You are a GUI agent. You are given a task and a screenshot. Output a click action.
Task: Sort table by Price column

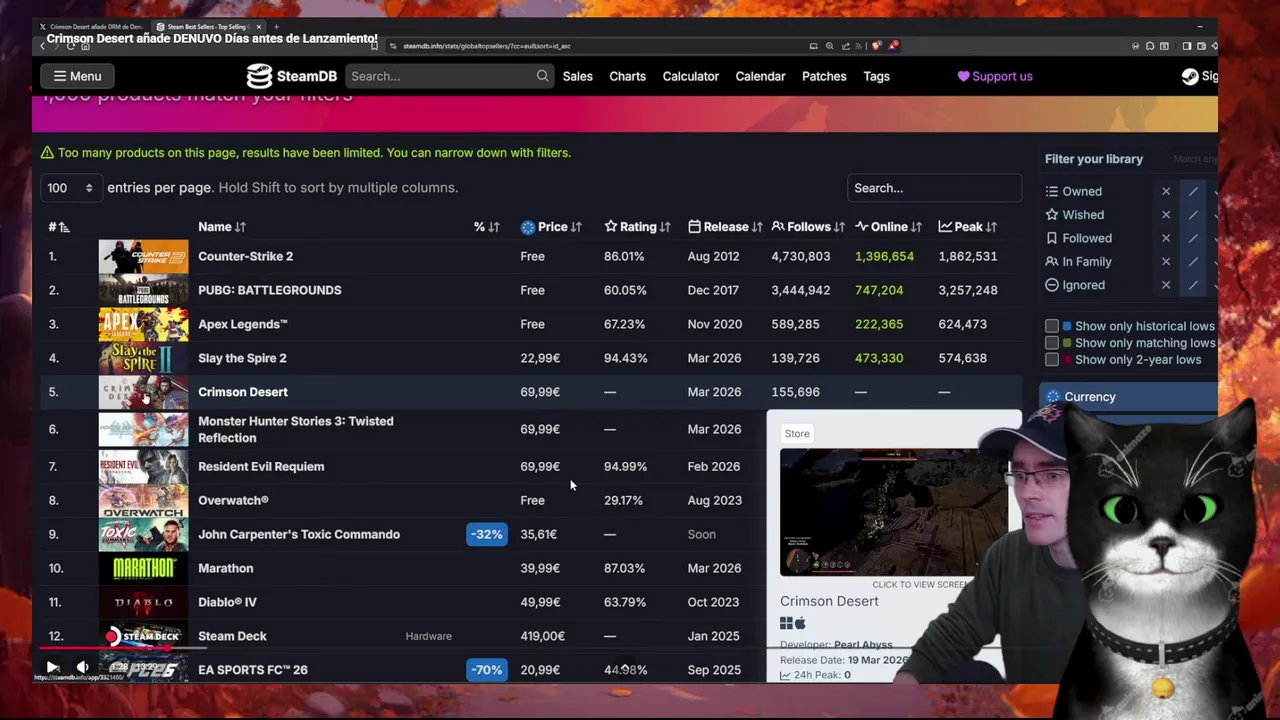tap(552, 227)
